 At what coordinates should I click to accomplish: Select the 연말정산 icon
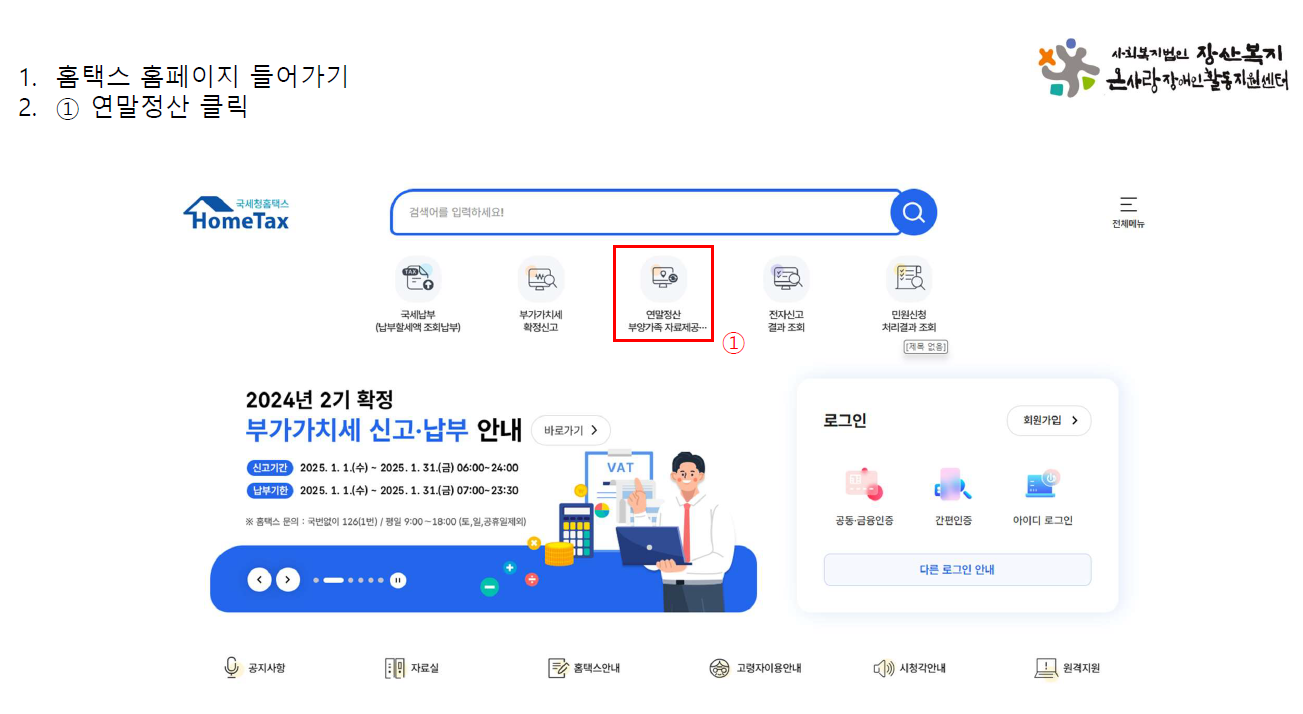click(664, 279)
